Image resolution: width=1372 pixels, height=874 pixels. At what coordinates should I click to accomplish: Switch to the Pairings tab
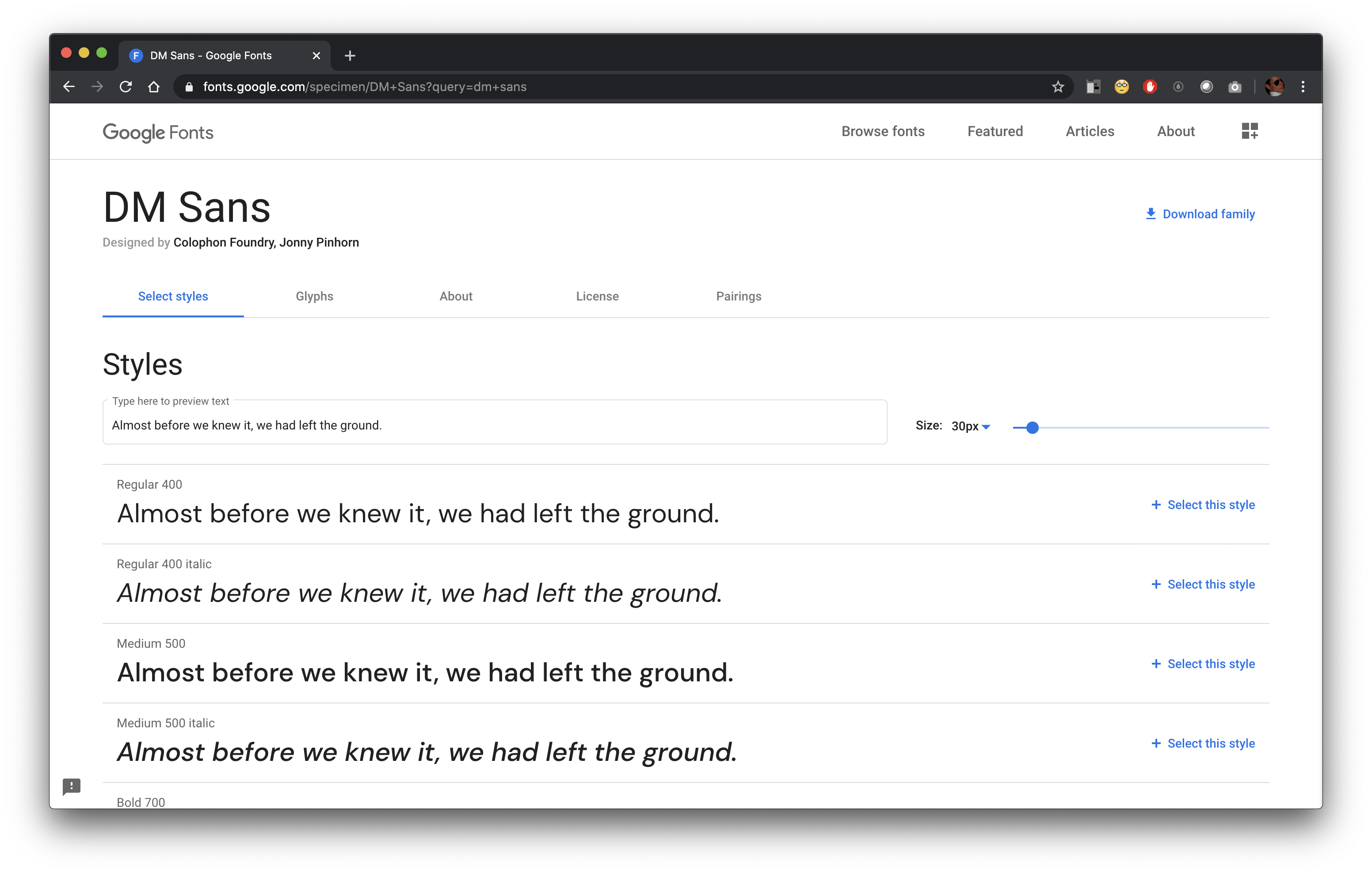[739, 296]
